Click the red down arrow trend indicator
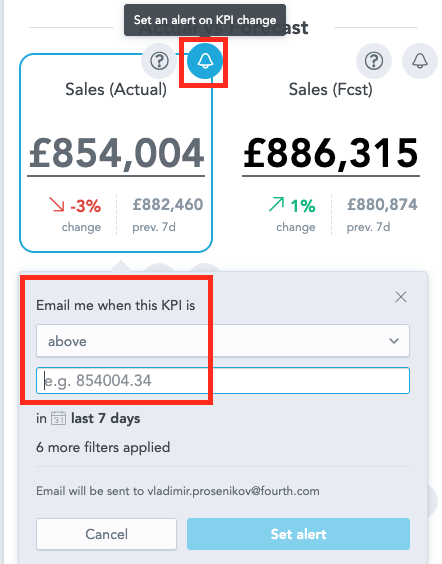442x564 pixels. (x=57, y=204)
